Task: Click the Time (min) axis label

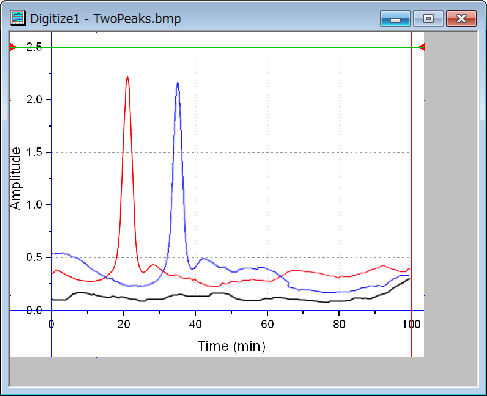Action: [232, 346]
